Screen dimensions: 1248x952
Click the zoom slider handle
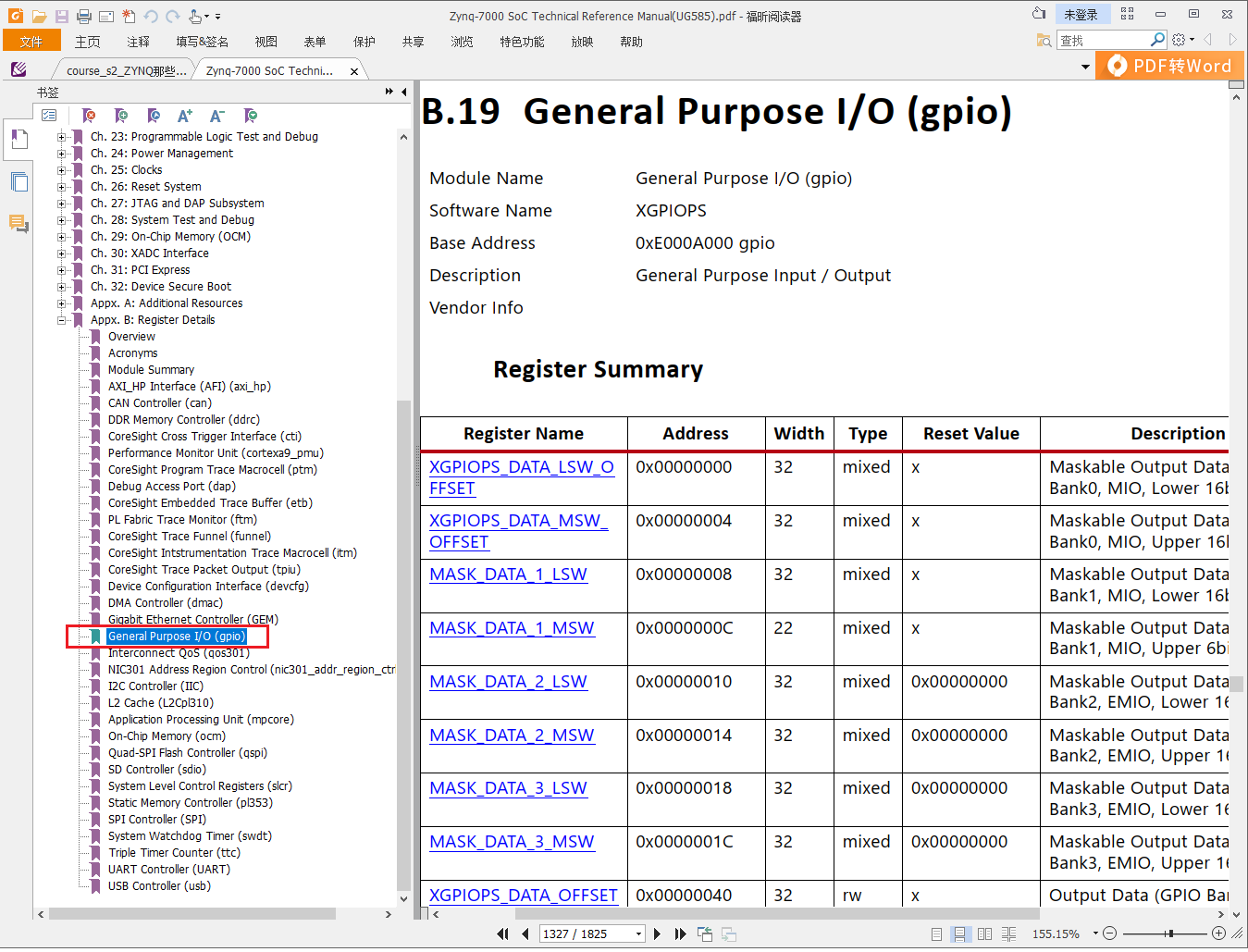coord(1169,933)
